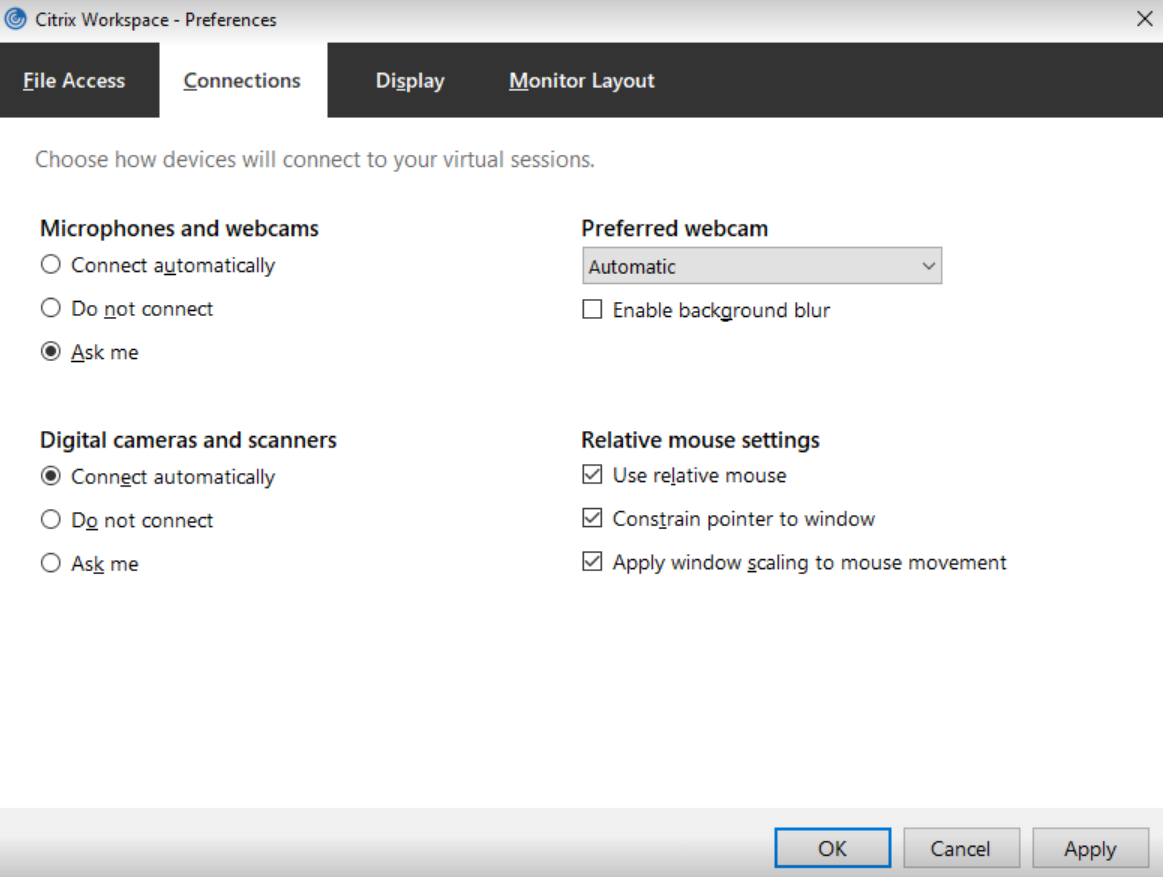Disable Apply window scaling to mouse movement
Image resolution: width=1163 pixels, height=877 pixels.
tap(592, 562)
